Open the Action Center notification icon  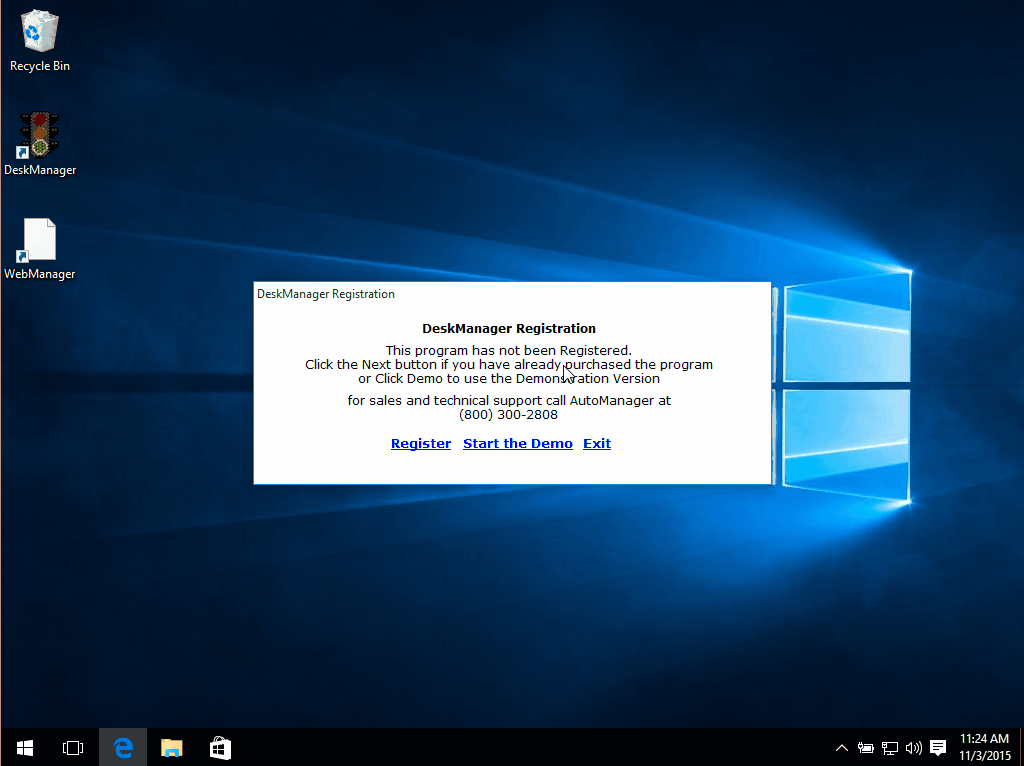coord(937,747)
